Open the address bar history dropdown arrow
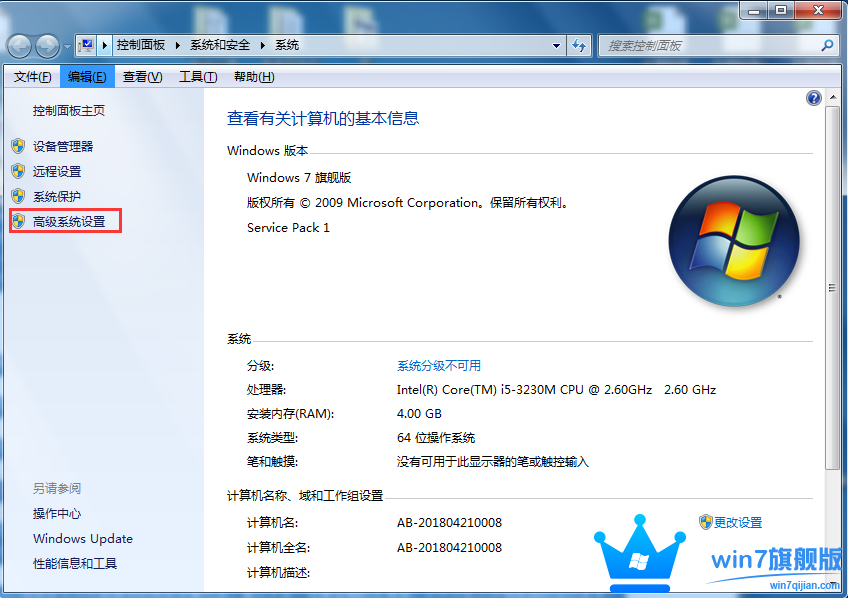Screen dimensions: 848x598 pos(556,46)
